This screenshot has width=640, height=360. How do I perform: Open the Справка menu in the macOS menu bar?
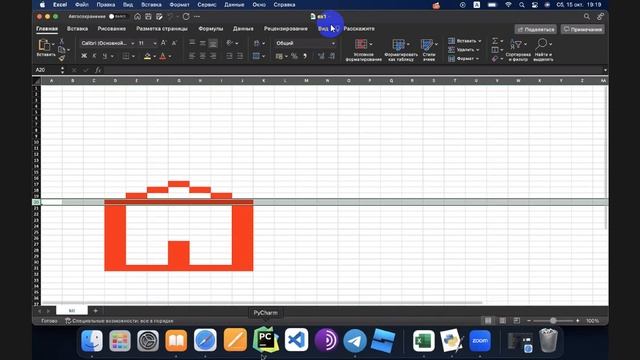284,5
